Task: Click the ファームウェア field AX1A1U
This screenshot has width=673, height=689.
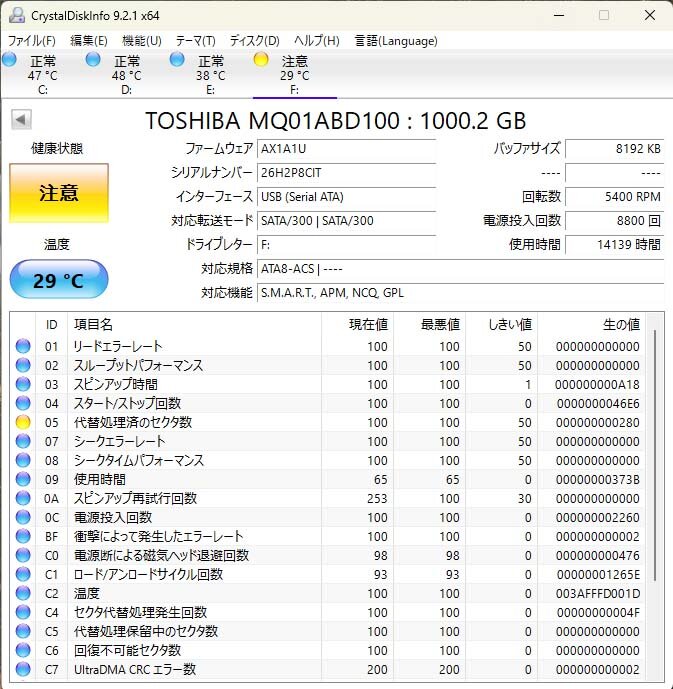Action: [346, 149]
